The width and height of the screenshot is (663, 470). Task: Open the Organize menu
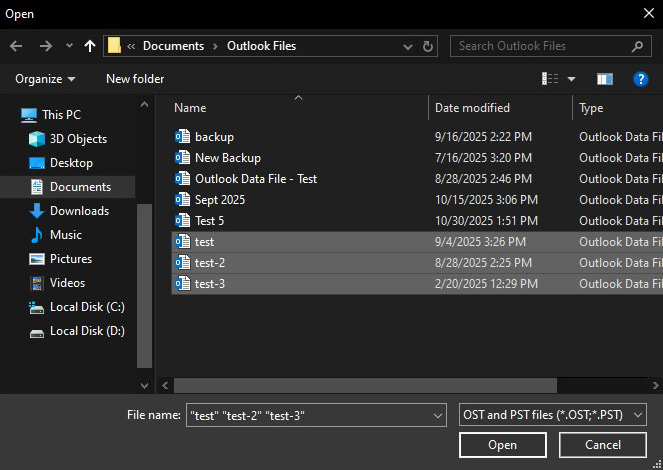(x=45, y=79)
